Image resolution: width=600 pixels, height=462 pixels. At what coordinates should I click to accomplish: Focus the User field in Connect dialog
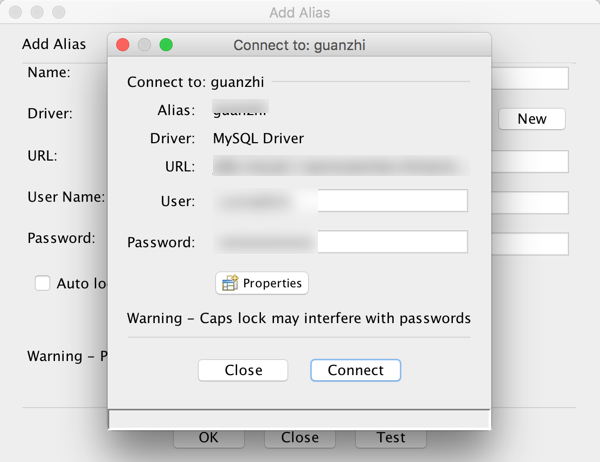click(x=391, y=201)
